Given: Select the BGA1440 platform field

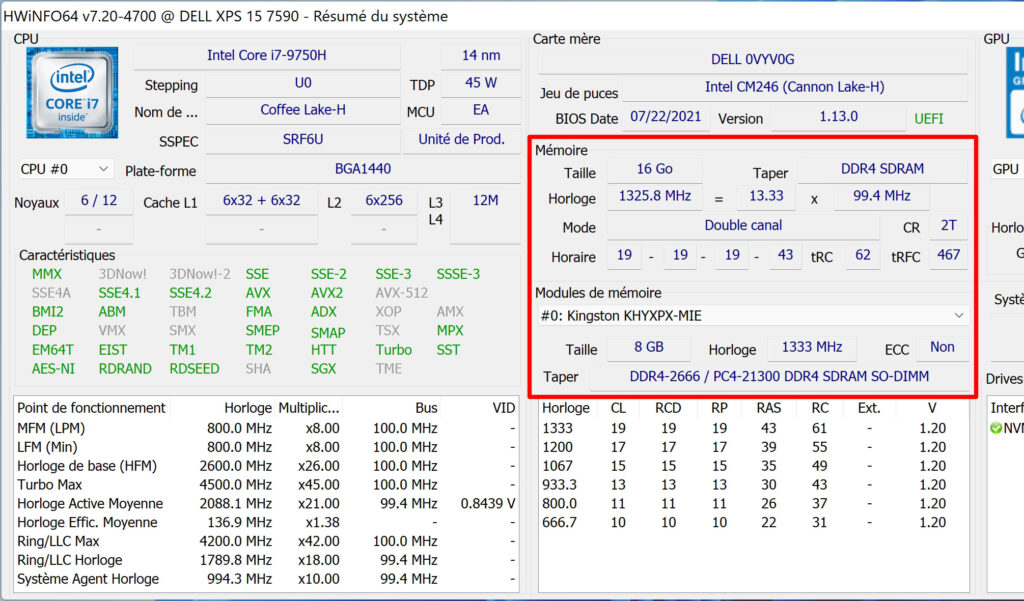Looking at the screenshot, I should point(362,169).
